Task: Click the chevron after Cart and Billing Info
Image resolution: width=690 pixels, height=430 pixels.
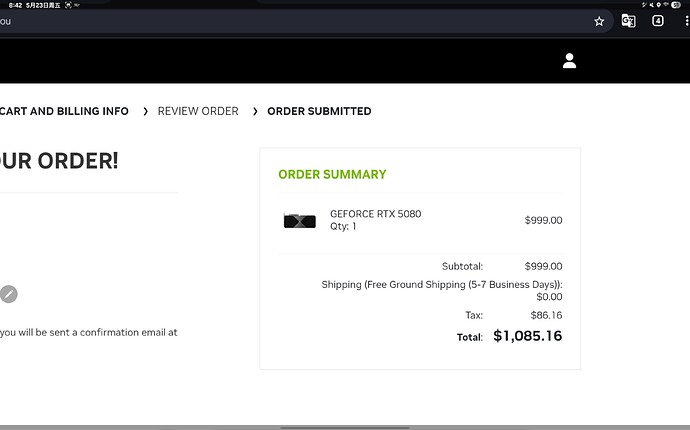Action: click(x=145, y=111)
